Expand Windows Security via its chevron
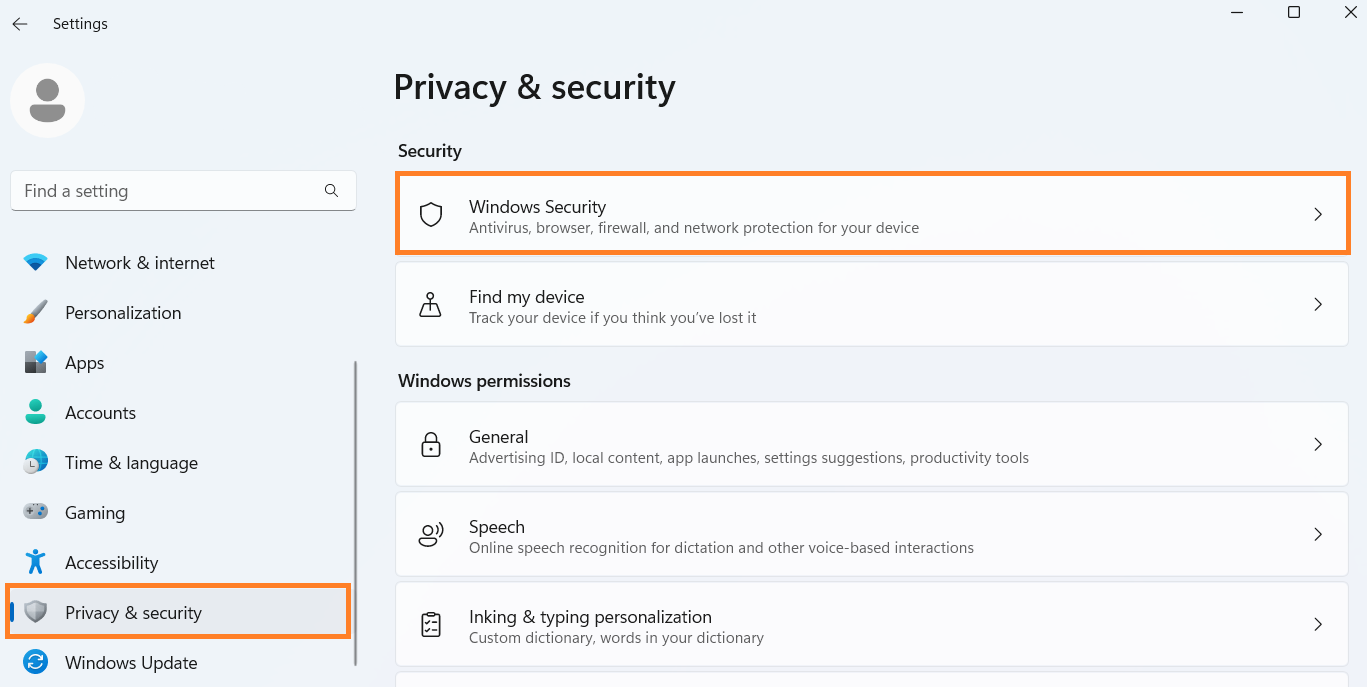Screen dimensions: 1367x687 pos(1318,215)
